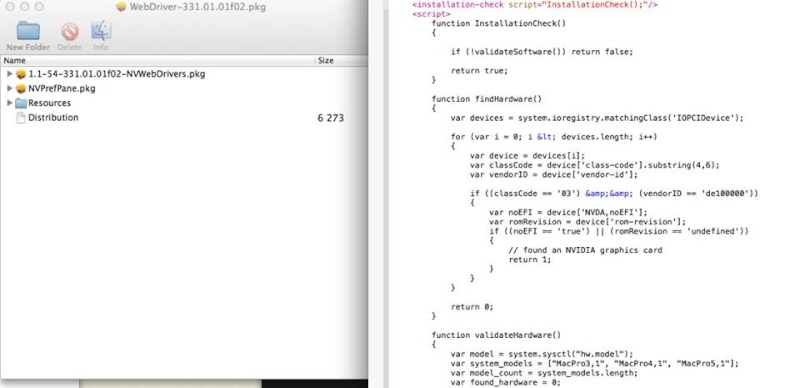This screenshot has width=800, height=388.
Task: Click the package icon in the title bar
Action: pos(121,7)
